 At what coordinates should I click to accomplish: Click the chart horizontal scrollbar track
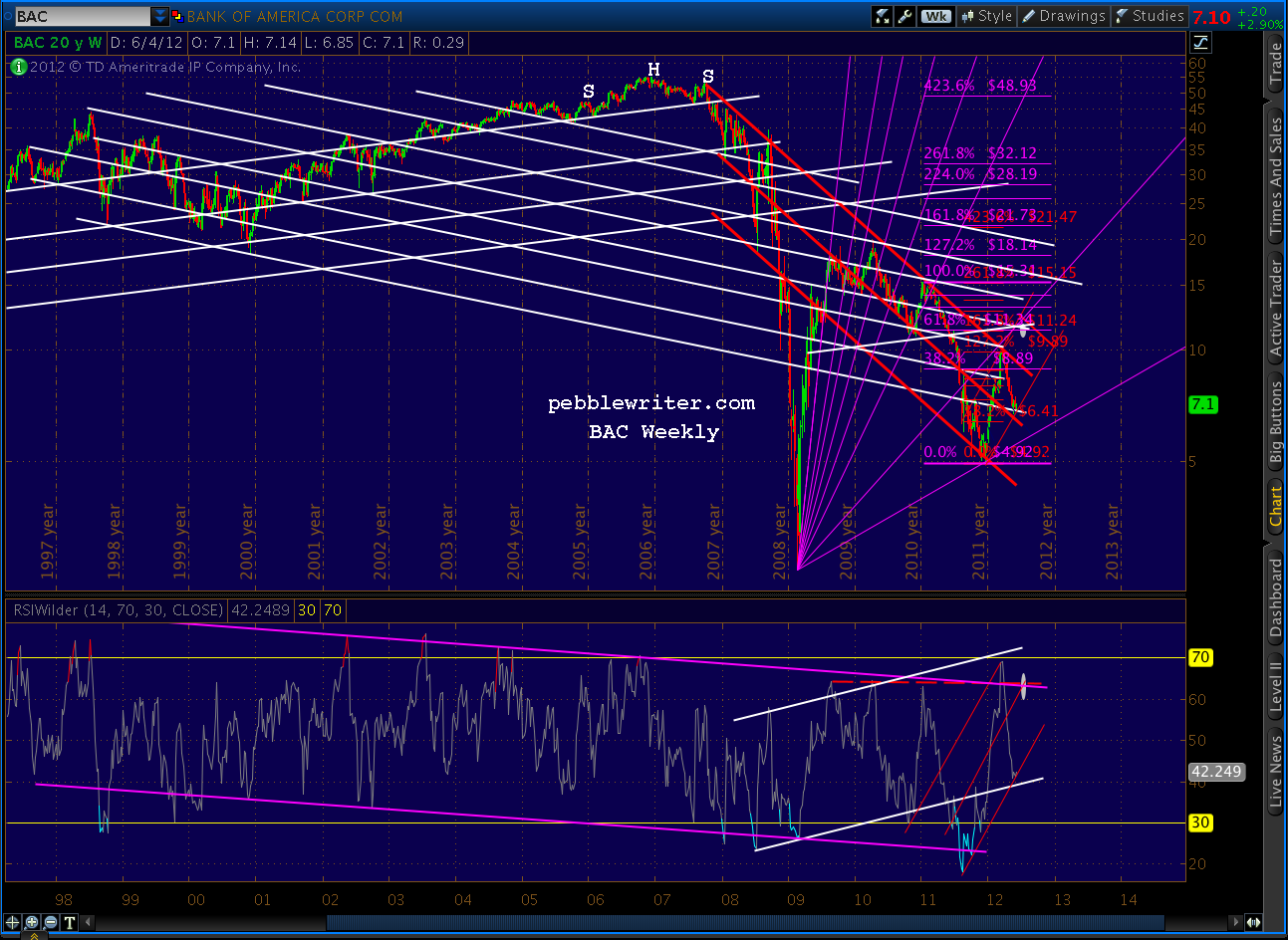[x=662, y=923]
